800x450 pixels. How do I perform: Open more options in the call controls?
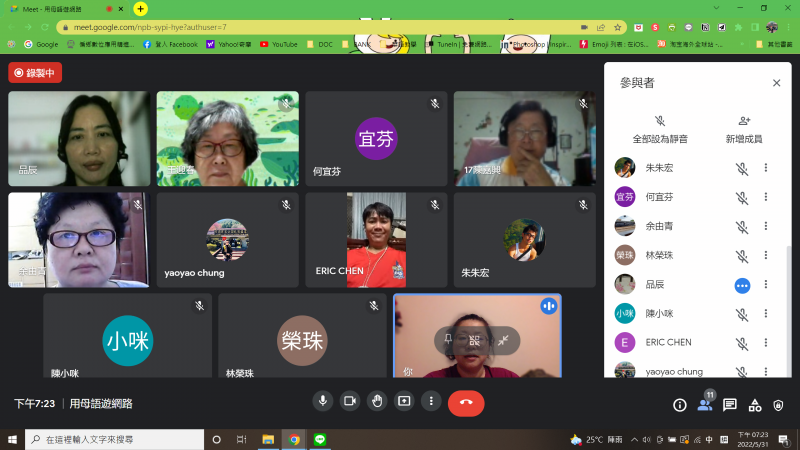pos(431,401)
